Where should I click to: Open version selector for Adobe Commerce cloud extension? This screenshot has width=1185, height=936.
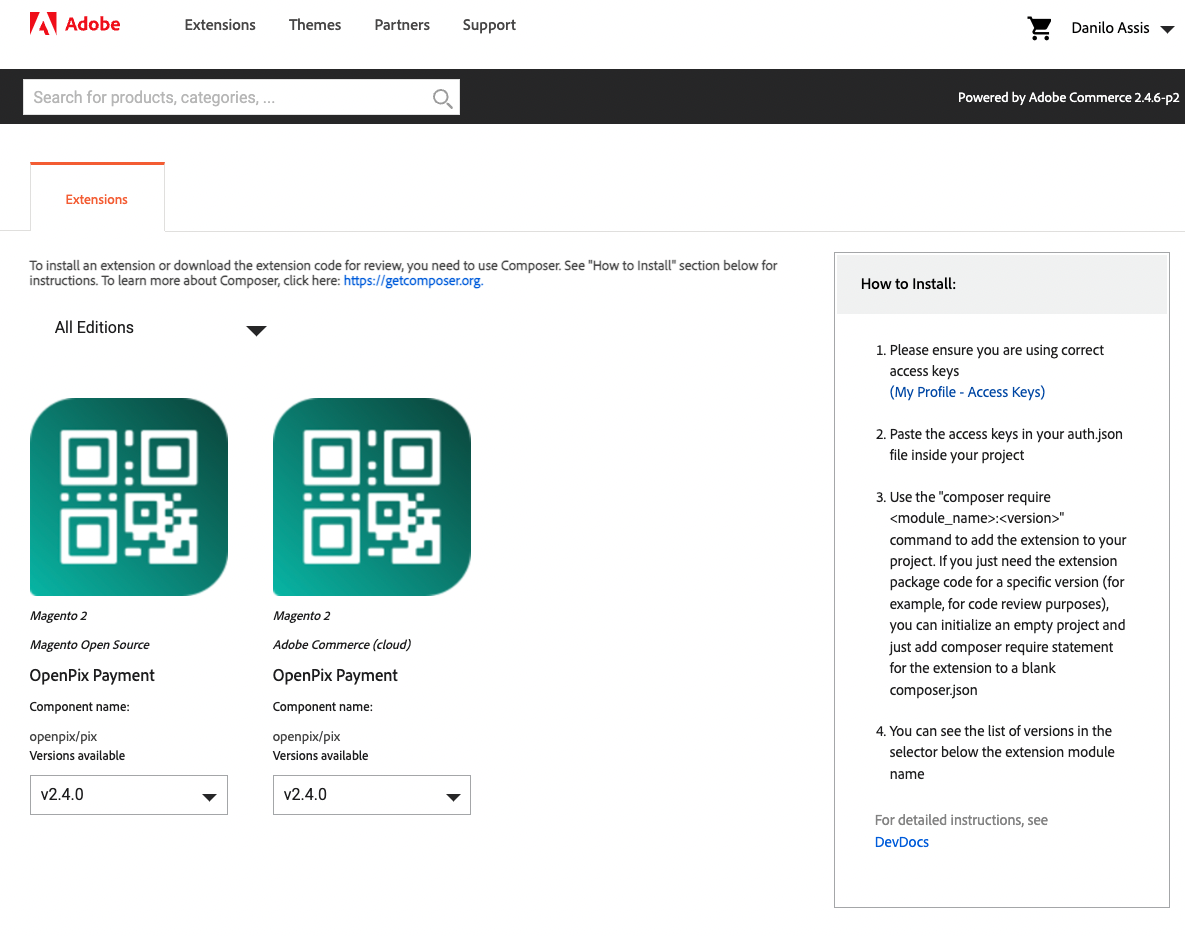[x=372, y=795]
